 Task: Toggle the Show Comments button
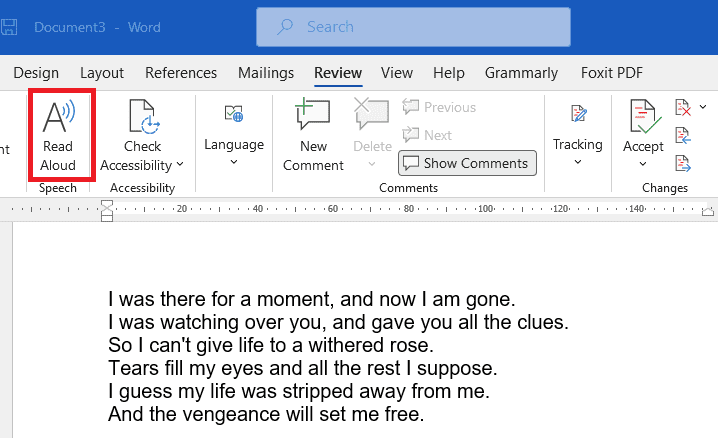tap(468, 163)
